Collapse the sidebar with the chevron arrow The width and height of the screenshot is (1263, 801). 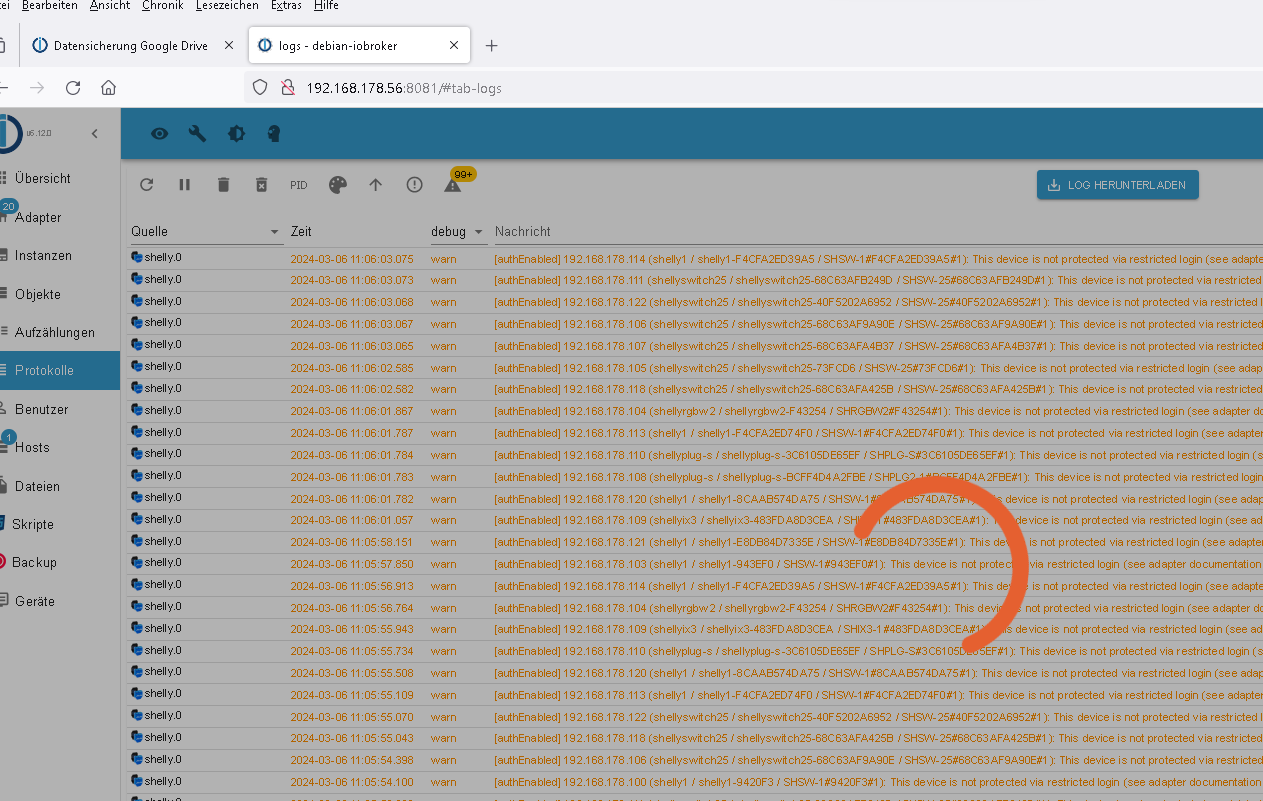[x=95, y=134]
